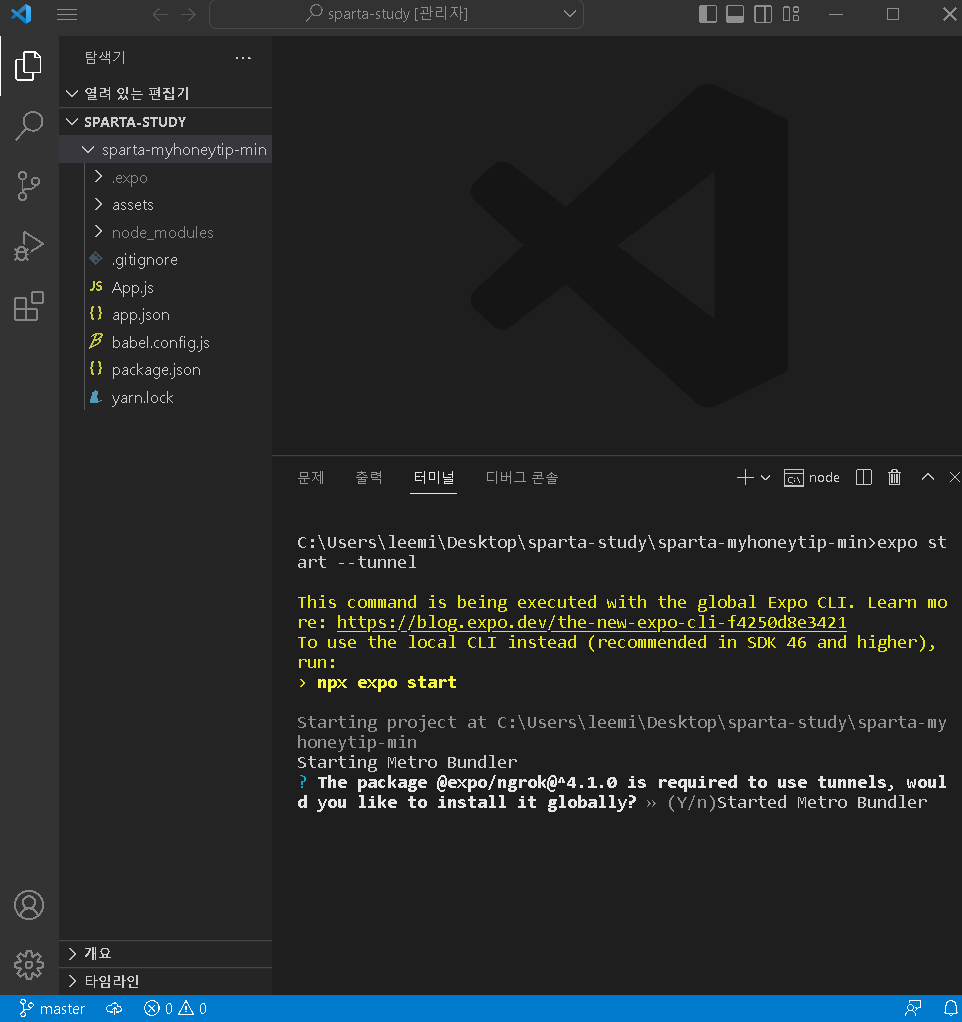Viewport: 962px width, 1022px height.
Task: Switch to the 디버그 콘솔 tab
Action: (522, 478)
